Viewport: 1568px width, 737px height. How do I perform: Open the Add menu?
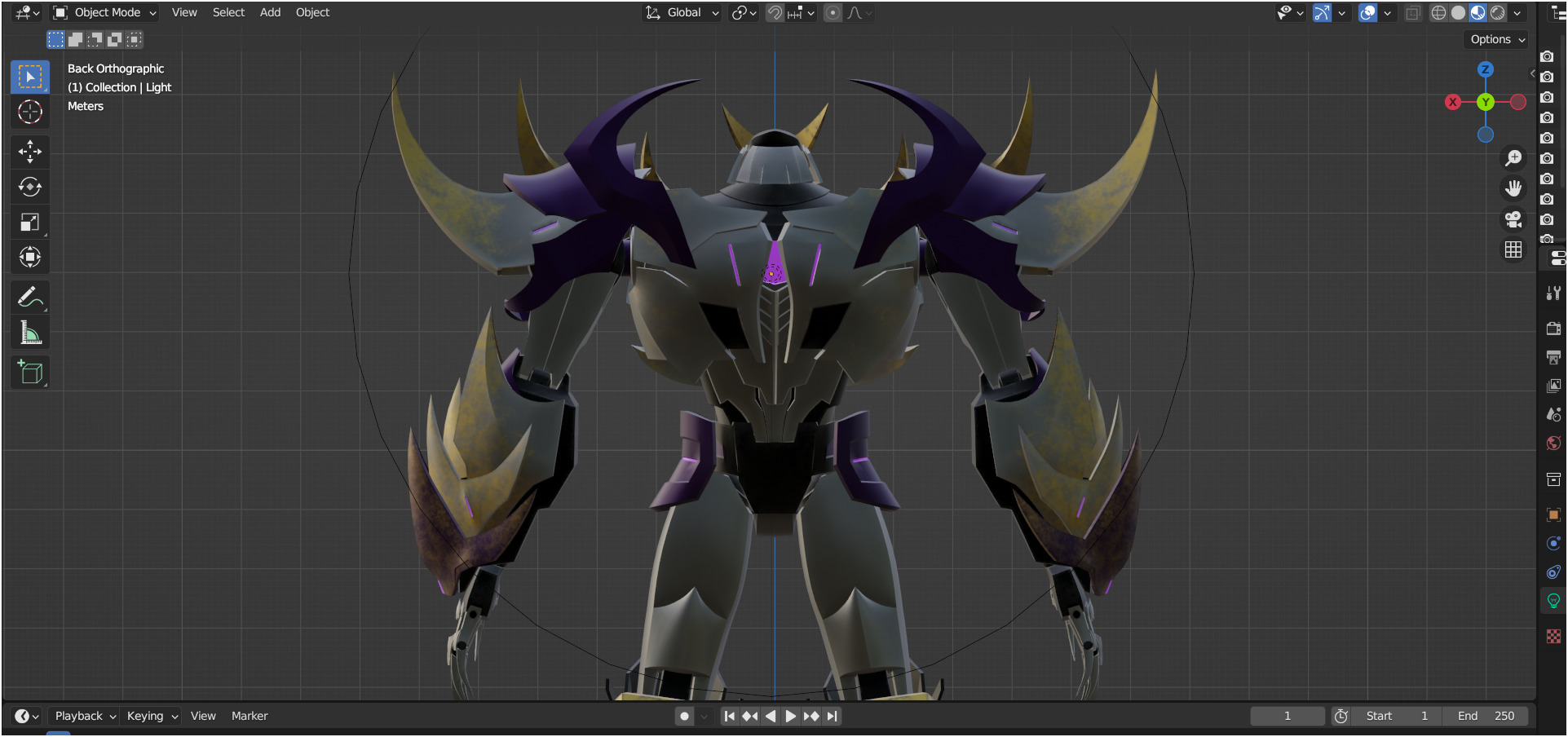click(270, 12)
